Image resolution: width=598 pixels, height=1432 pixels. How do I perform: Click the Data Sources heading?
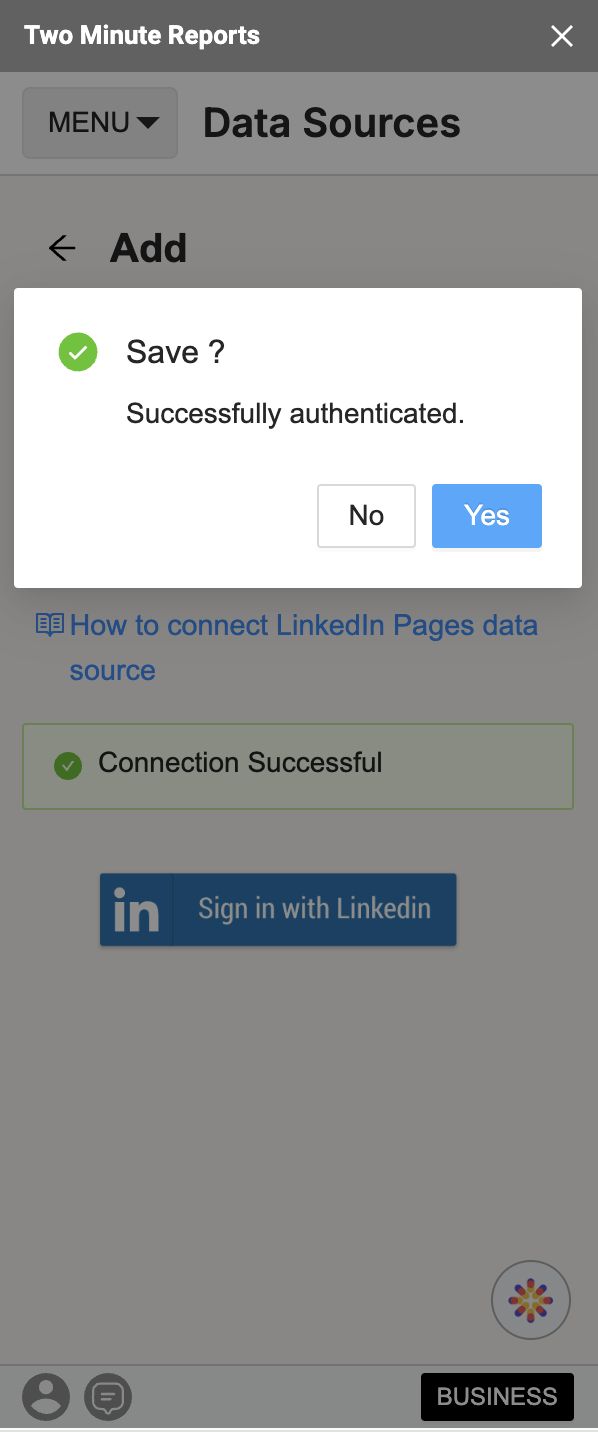point(331,122)
